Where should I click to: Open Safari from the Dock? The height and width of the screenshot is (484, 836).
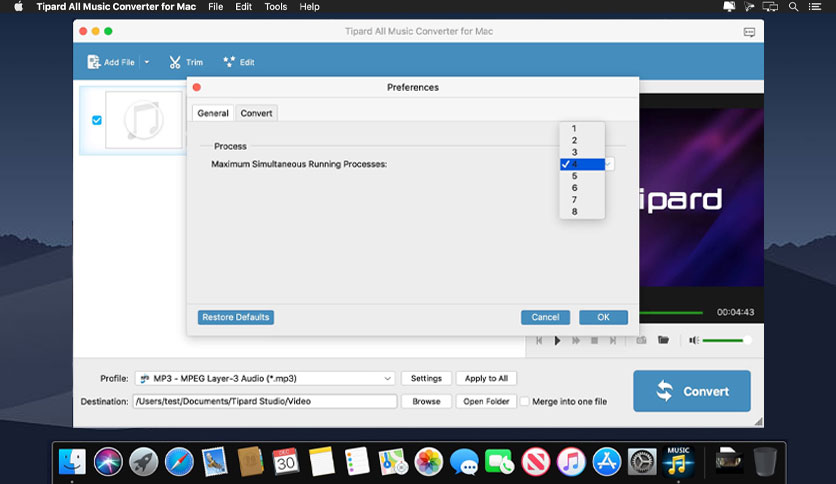pos(179,462)
